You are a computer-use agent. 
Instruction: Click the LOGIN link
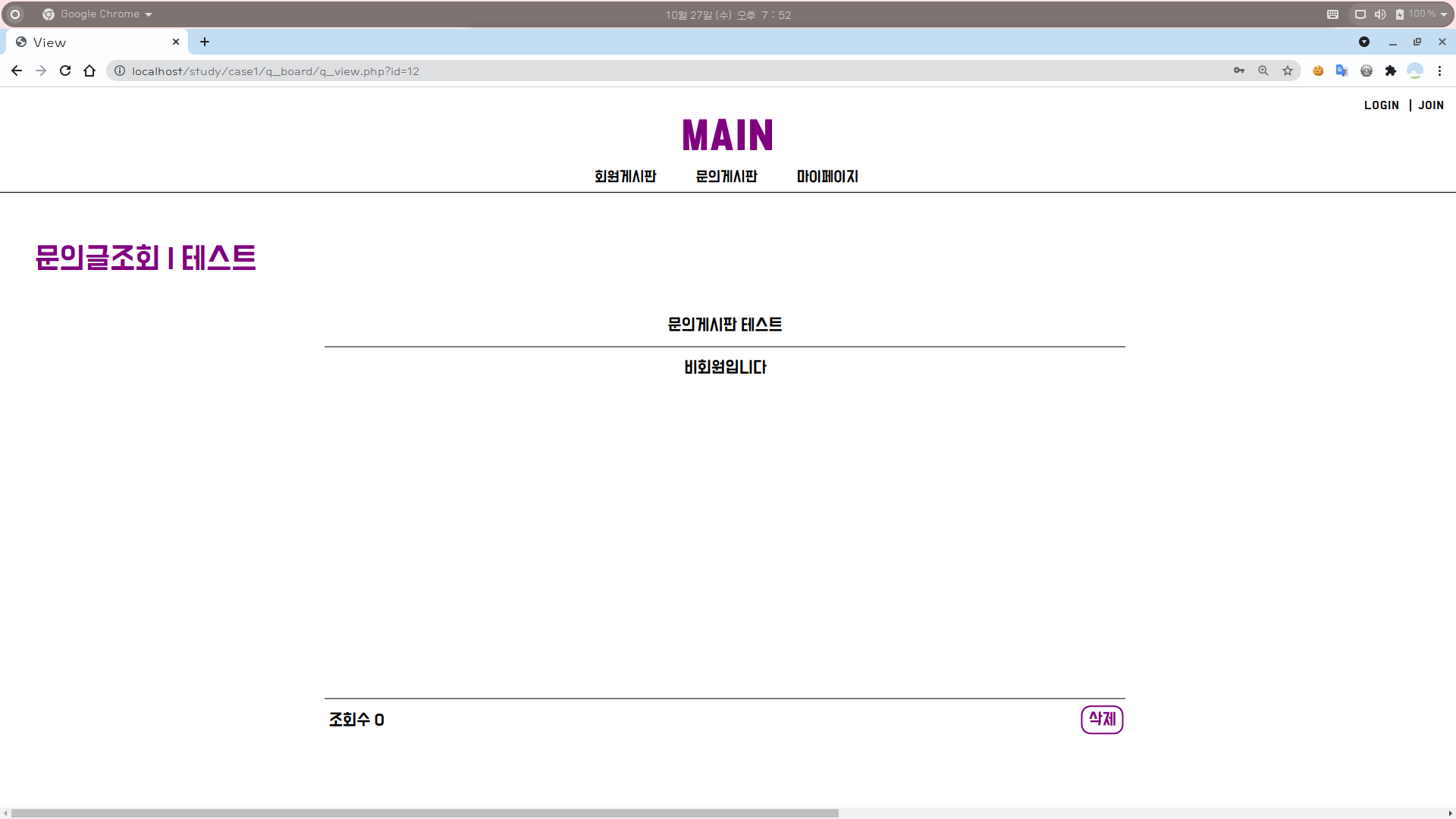(1381, 105)
